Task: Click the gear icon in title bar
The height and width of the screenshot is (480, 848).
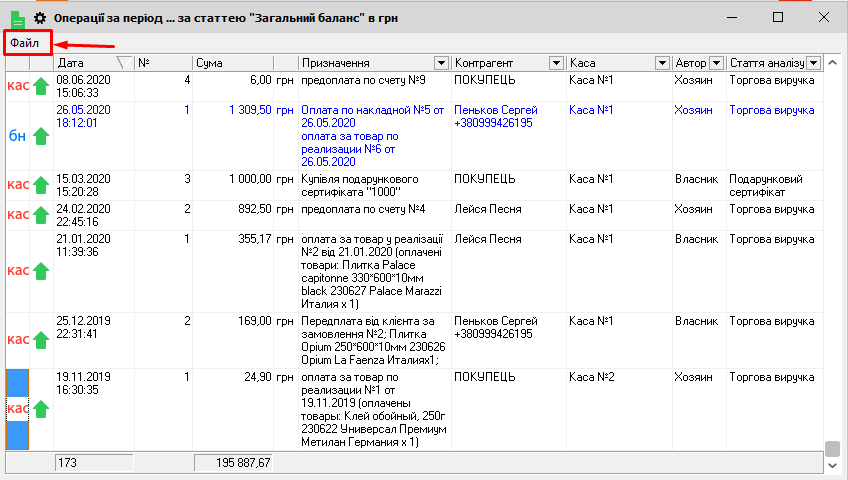Action: point(41,18)
